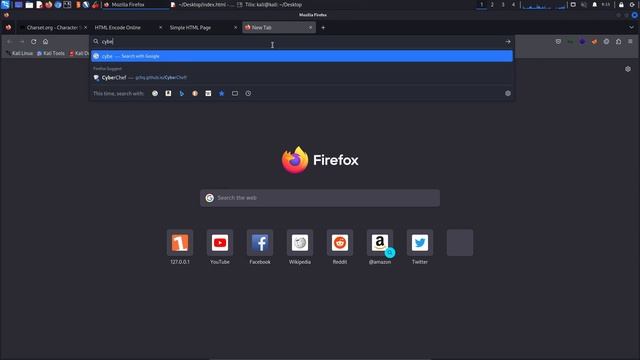Click the power logout icon in panel

click(633, 5)
